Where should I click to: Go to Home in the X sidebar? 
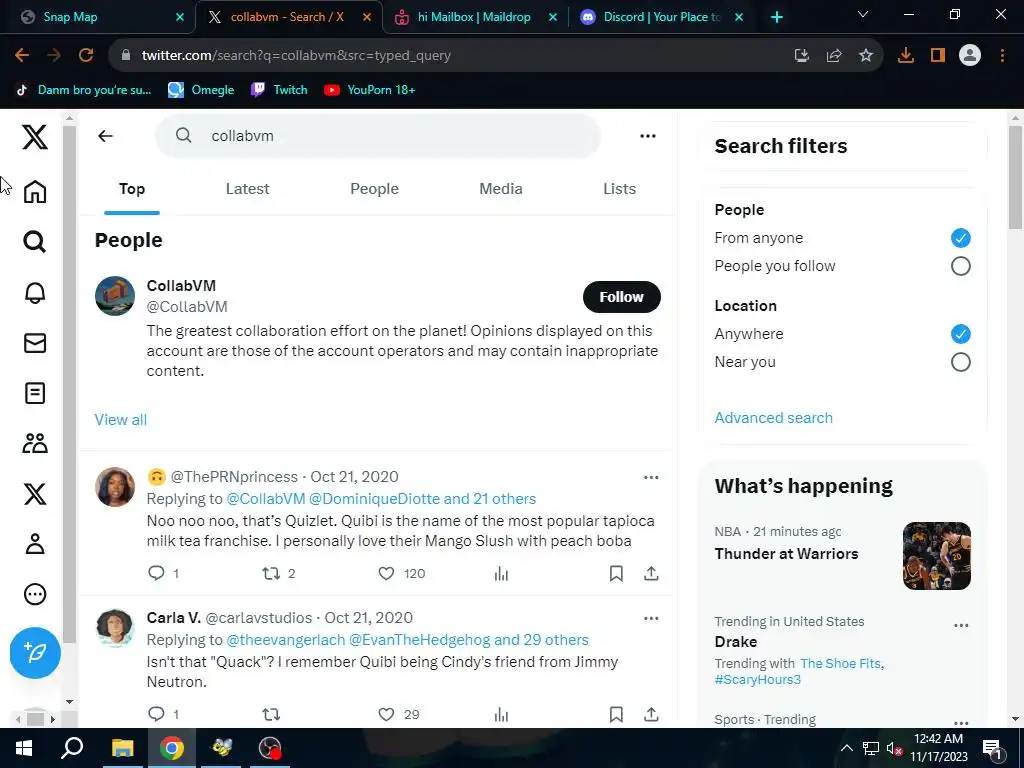[35, 191]
